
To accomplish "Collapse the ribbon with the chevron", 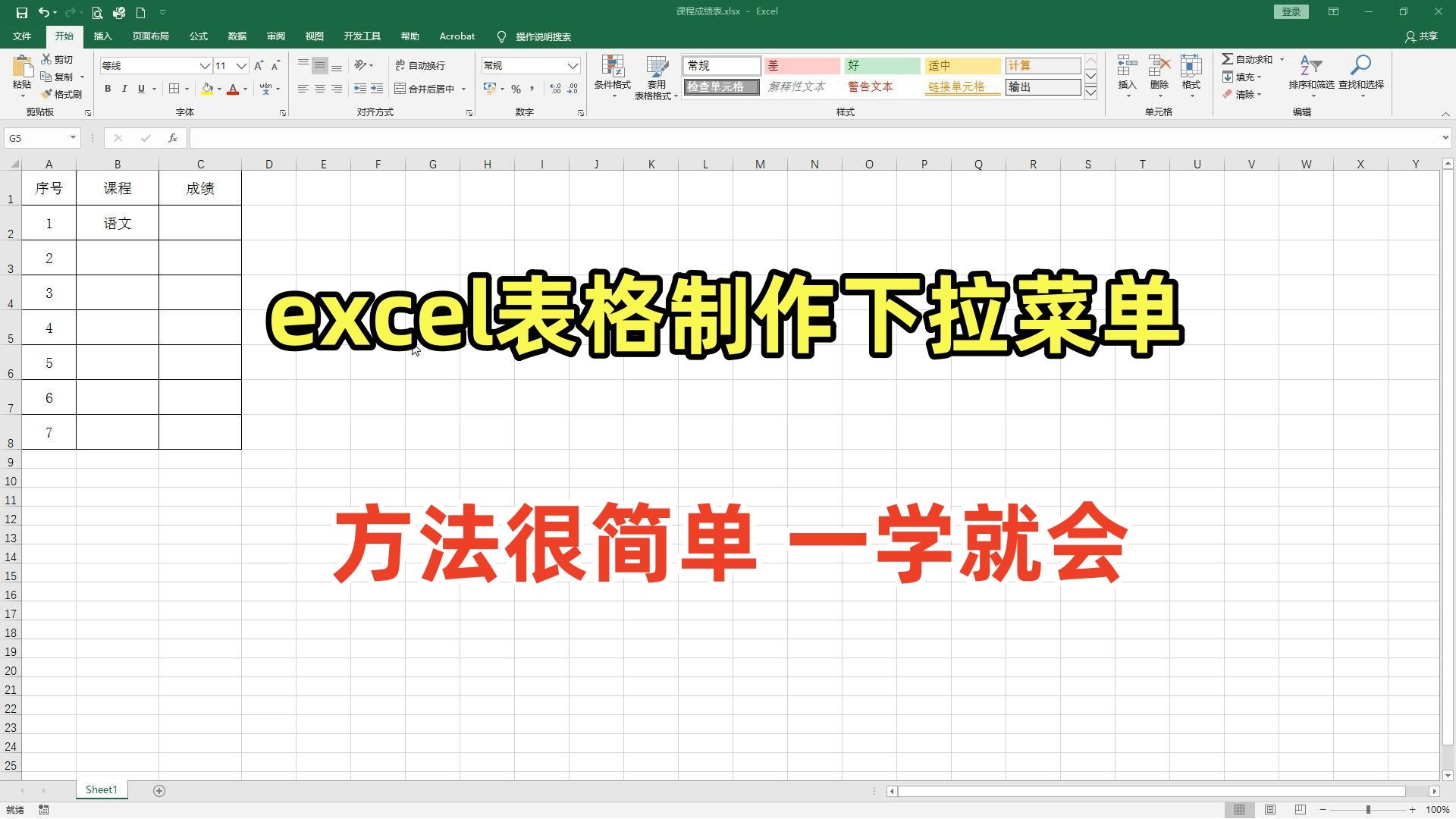I will [1445, 114].
